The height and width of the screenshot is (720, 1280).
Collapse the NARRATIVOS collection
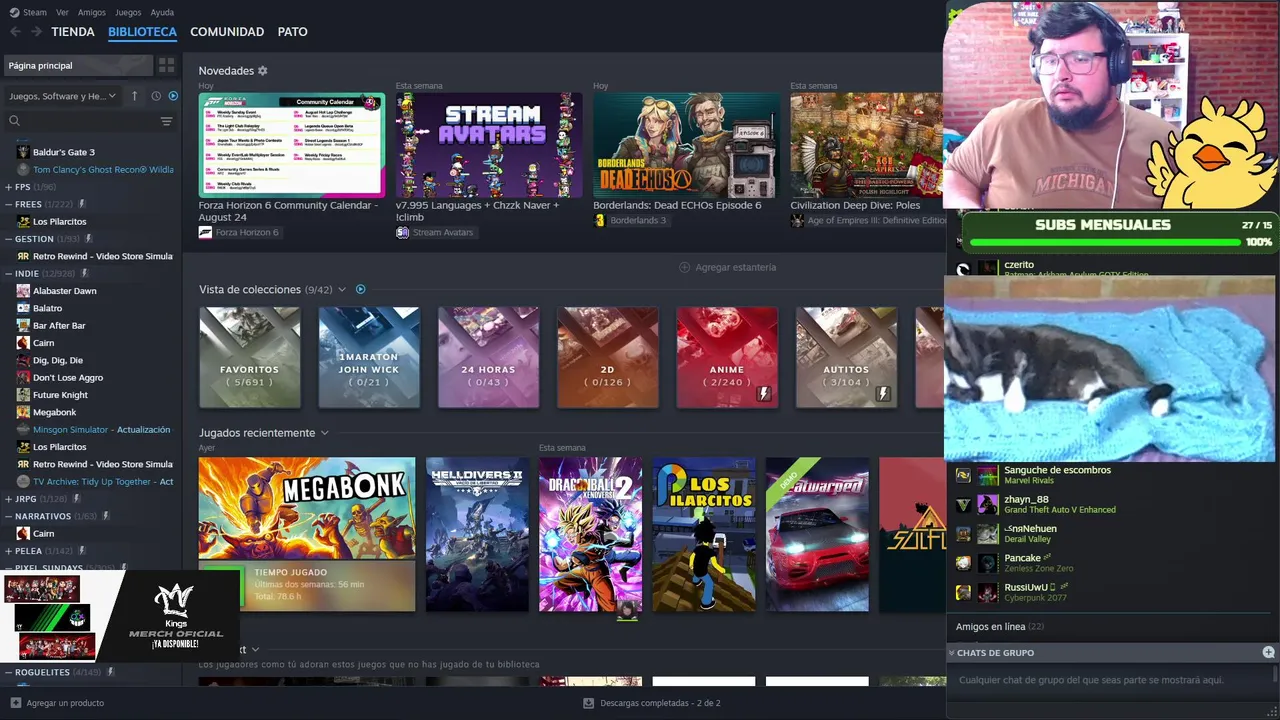coord(9,516)
